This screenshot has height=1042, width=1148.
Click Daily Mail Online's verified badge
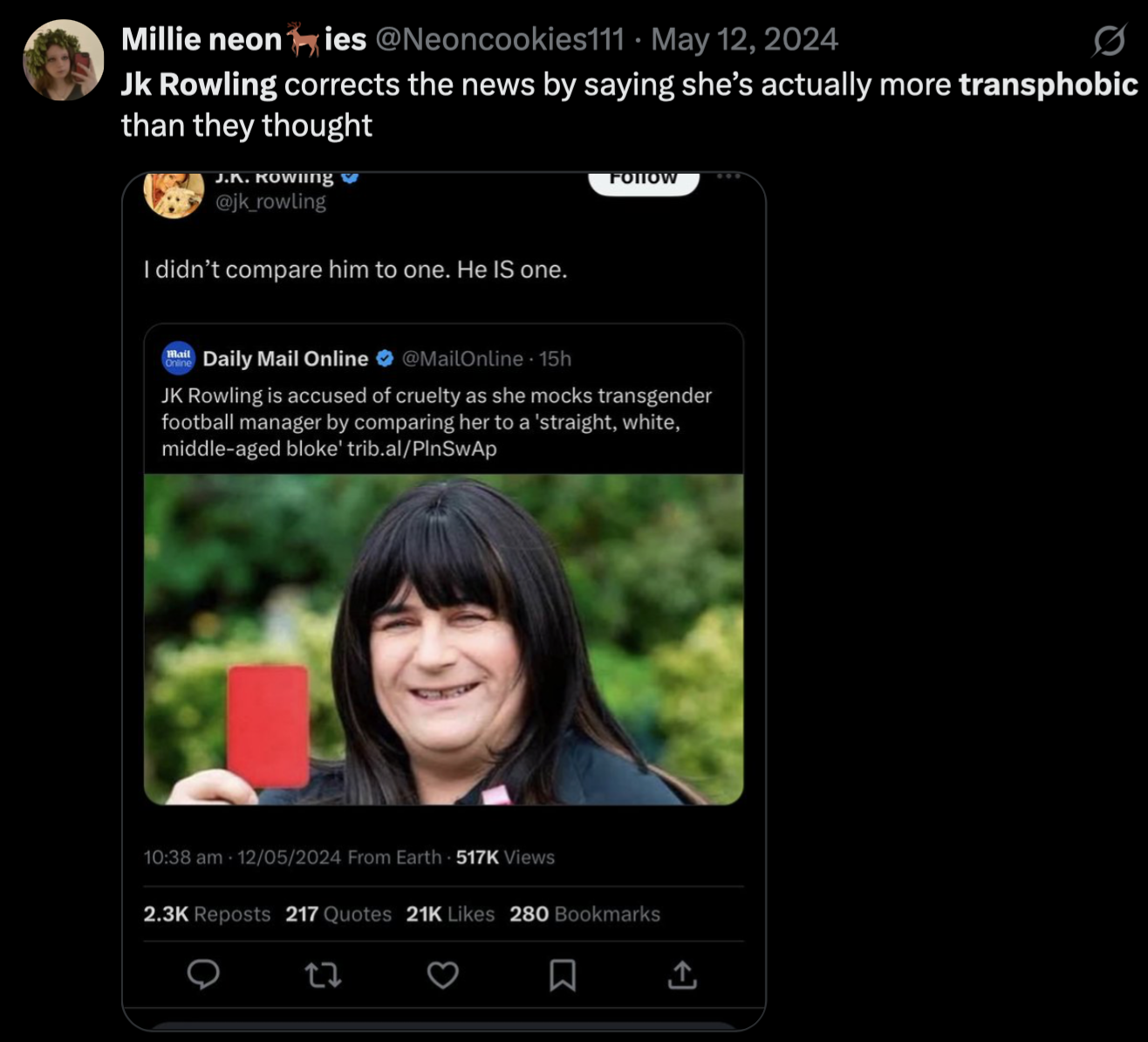[x=385, y=359]
